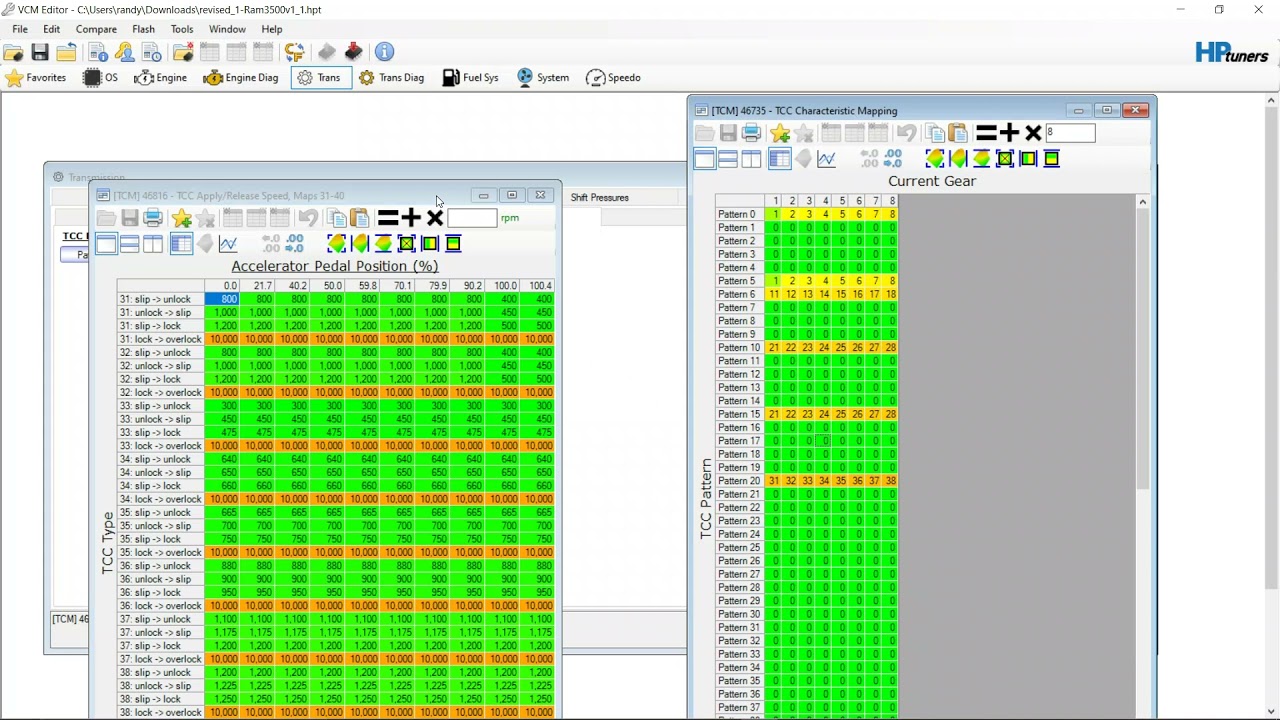Open the file info document icon

coord(98,52)
